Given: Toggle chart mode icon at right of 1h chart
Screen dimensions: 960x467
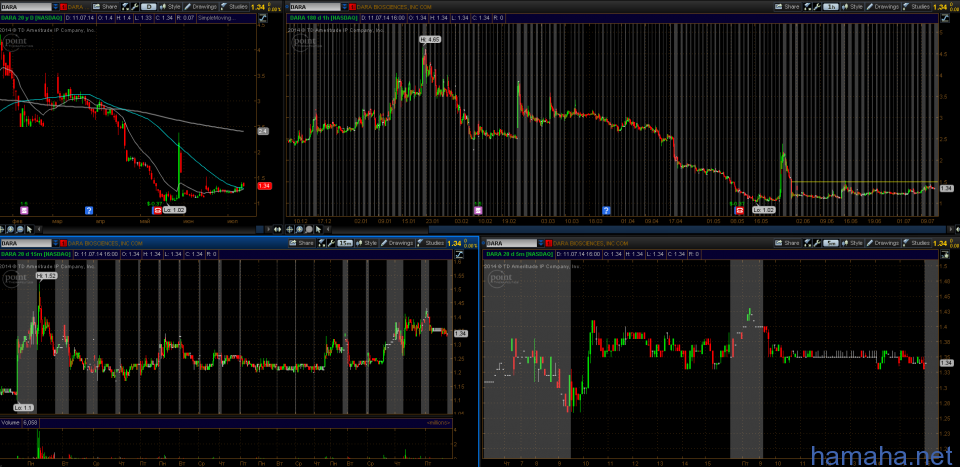Looking at the screenshot, I should click(945, 18).
